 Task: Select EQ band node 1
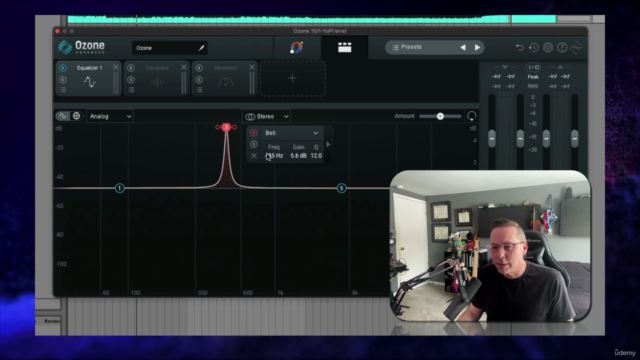[x=120, y=188]
